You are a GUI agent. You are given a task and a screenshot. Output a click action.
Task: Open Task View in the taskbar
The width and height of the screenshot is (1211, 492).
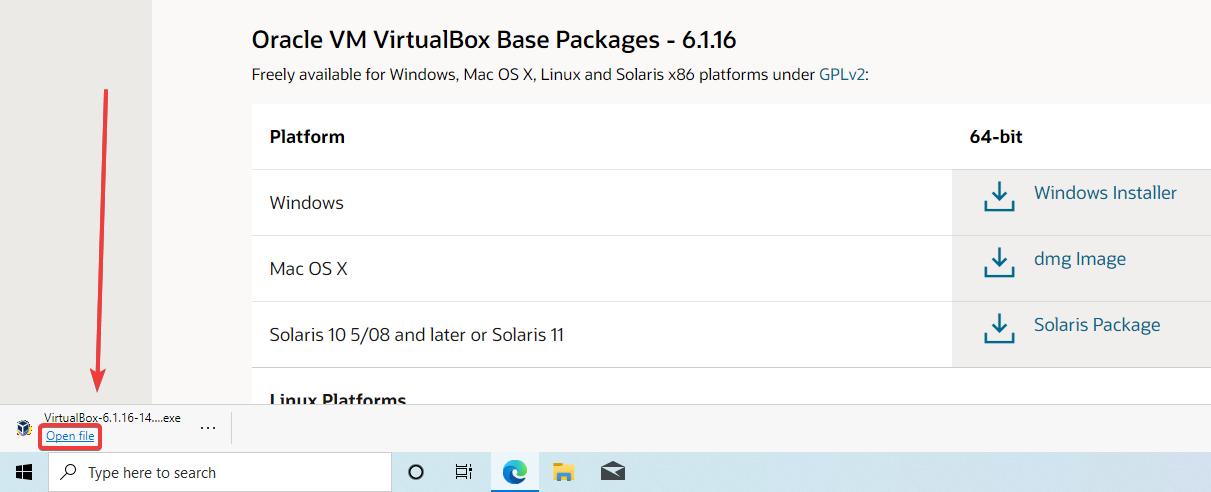[464, 472]
